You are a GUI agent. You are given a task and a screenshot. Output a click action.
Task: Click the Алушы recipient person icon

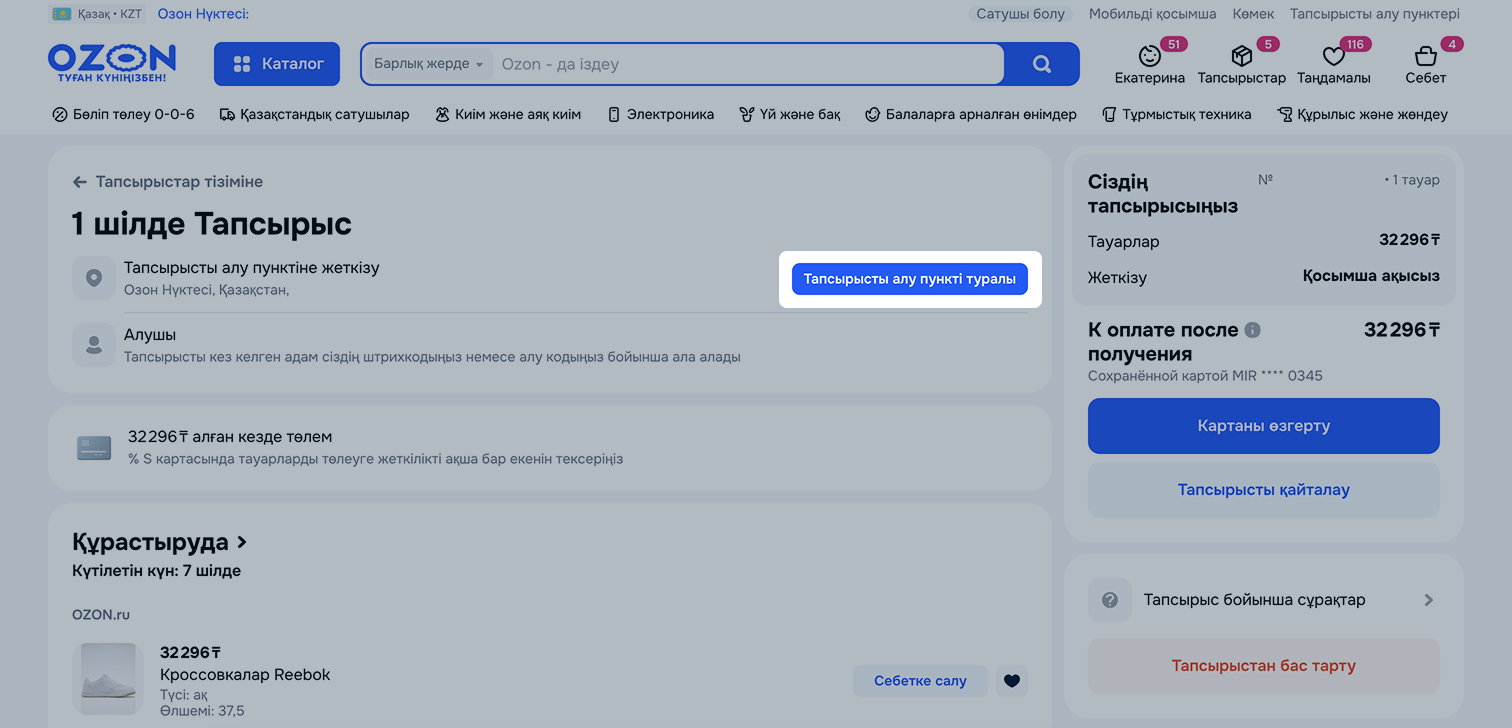click(x=94, y=345)
